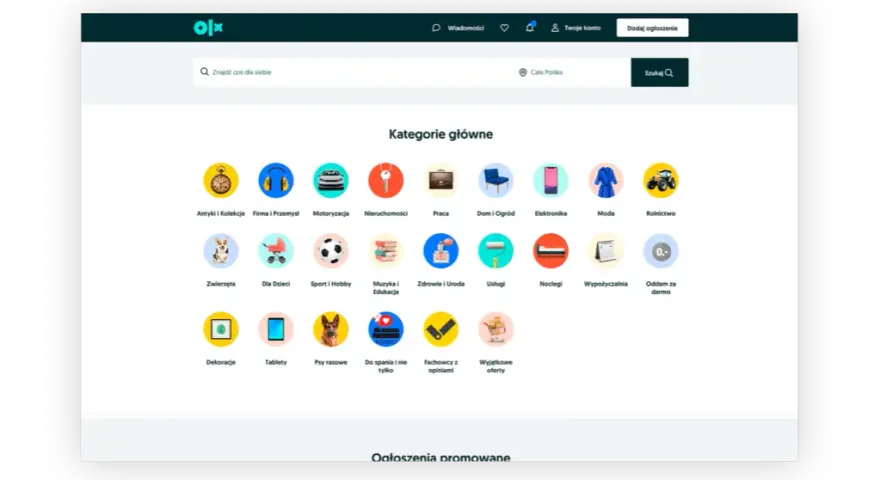
Task: Click the Psy rasowe text label
Action: coord(331,363)
